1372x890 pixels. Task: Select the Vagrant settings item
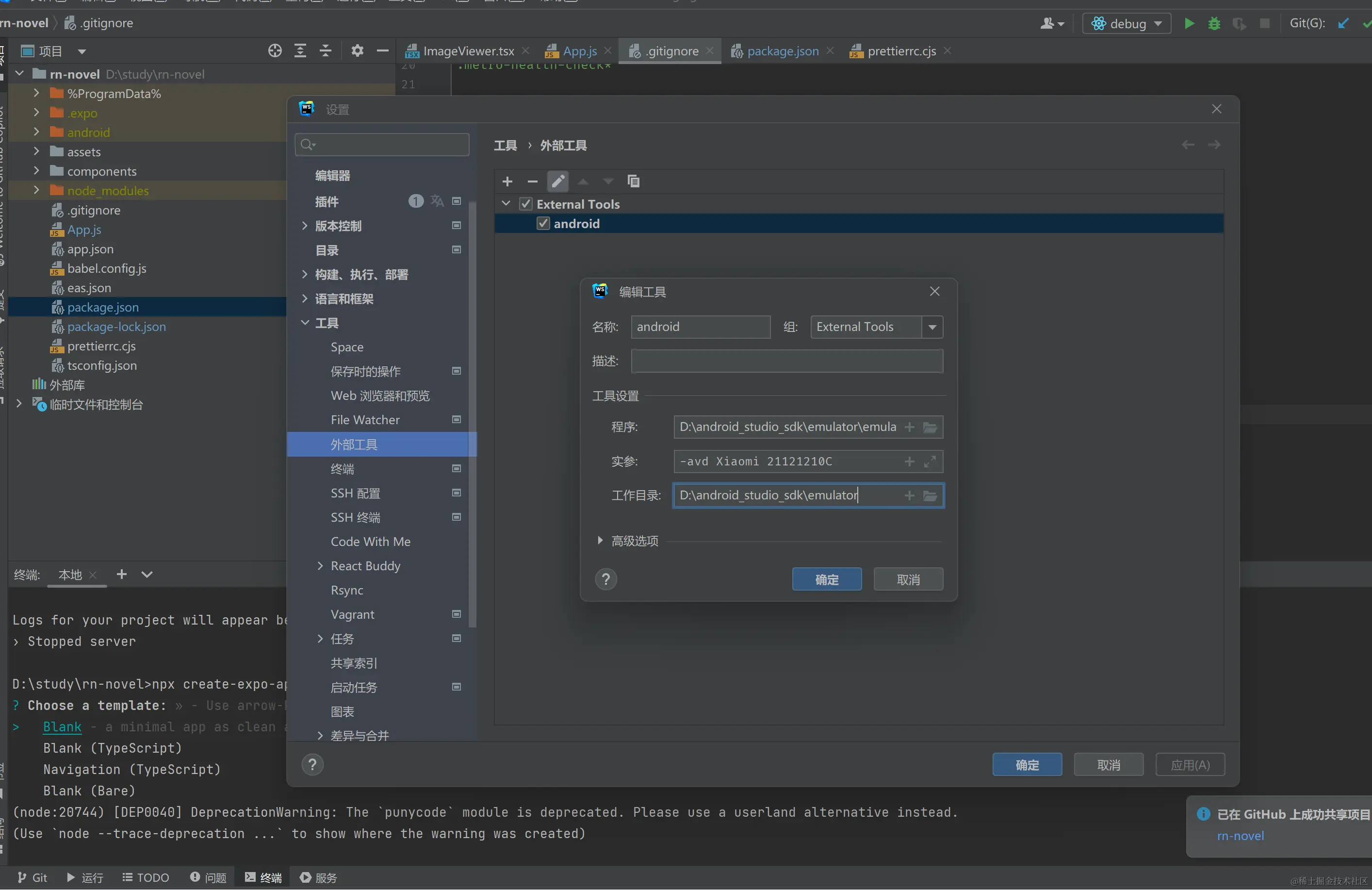pos(352,615)
